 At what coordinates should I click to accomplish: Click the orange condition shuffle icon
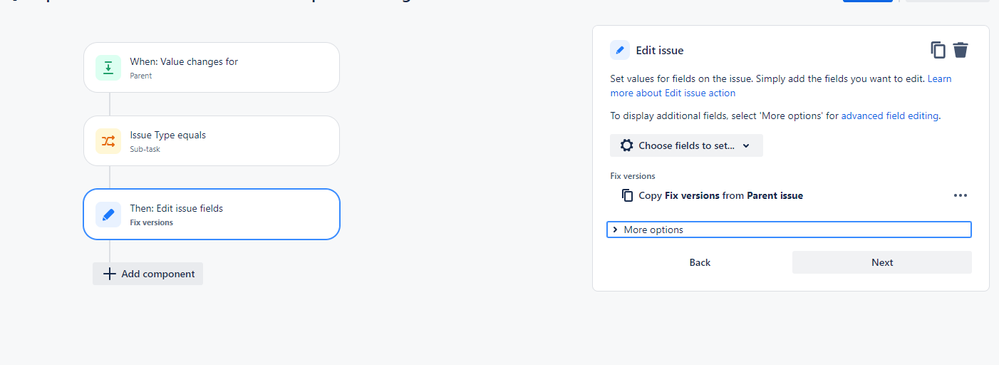tap(108, 141)
